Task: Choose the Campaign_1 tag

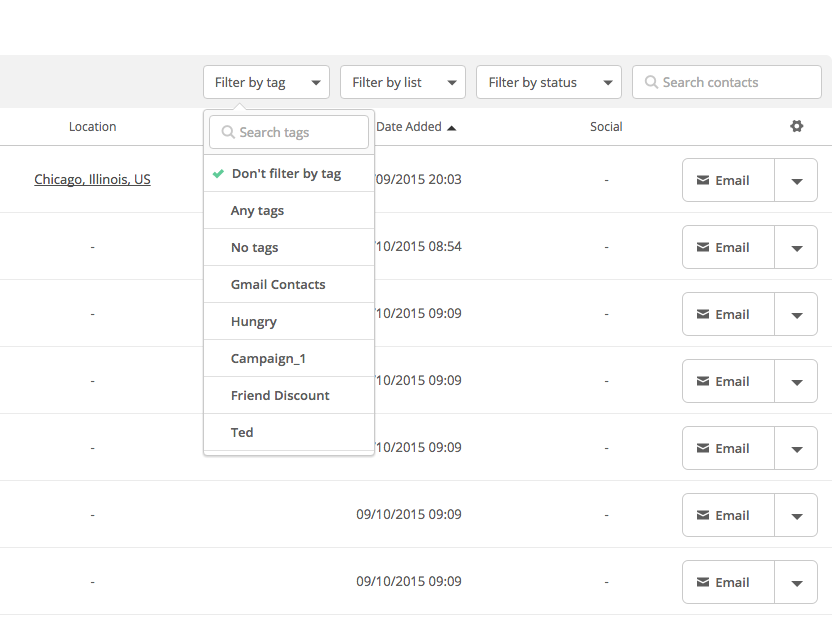Action: point(267,359)
